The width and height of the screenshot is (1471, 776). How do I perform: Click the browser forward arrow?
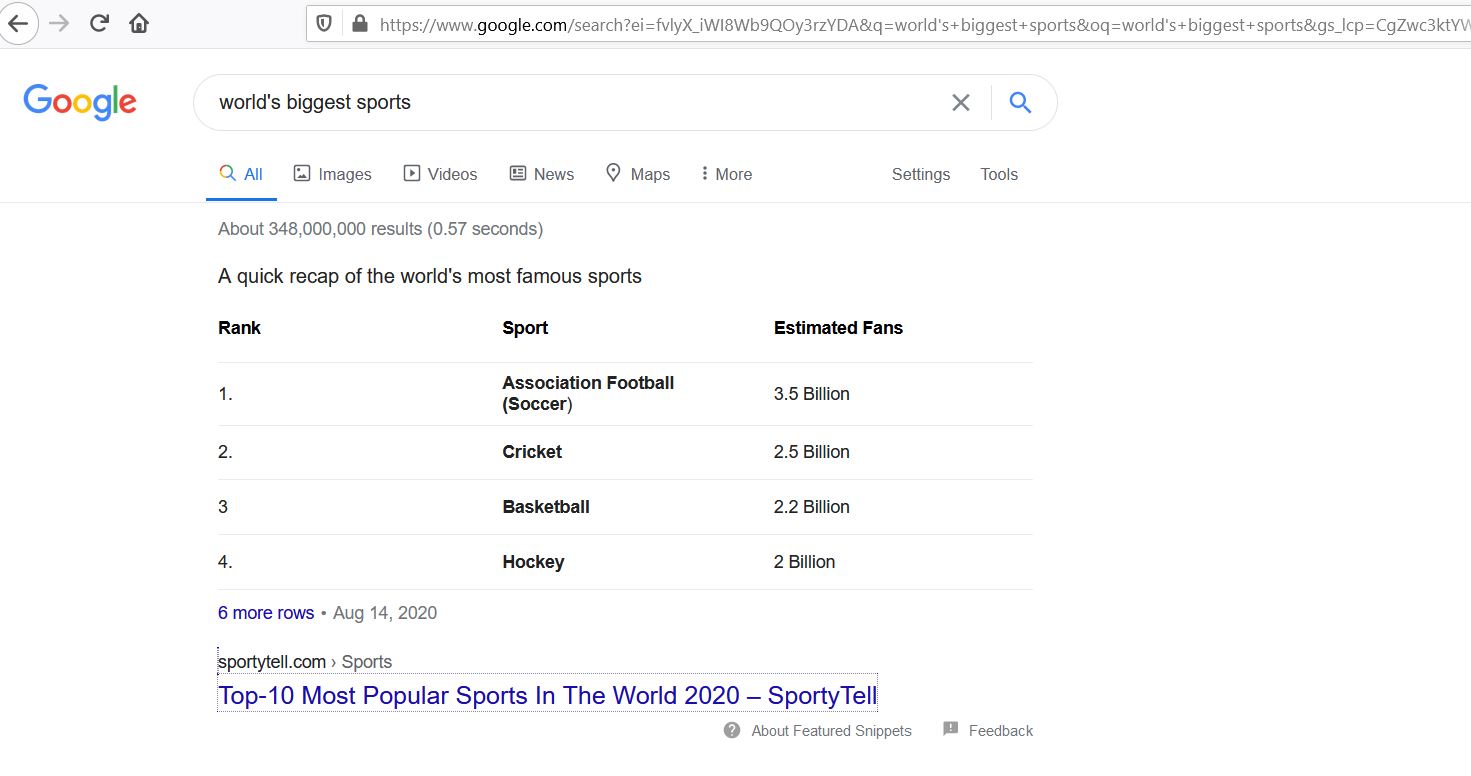[59, 23]
